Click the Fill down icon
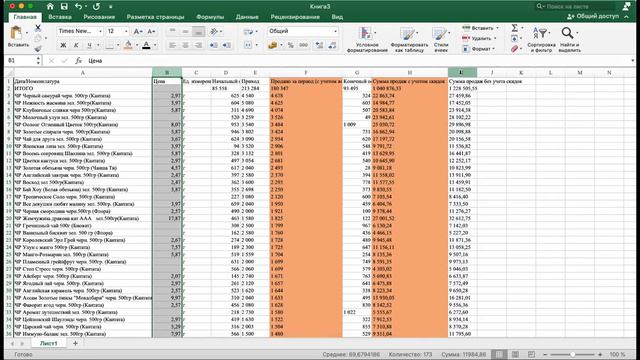 514,38
